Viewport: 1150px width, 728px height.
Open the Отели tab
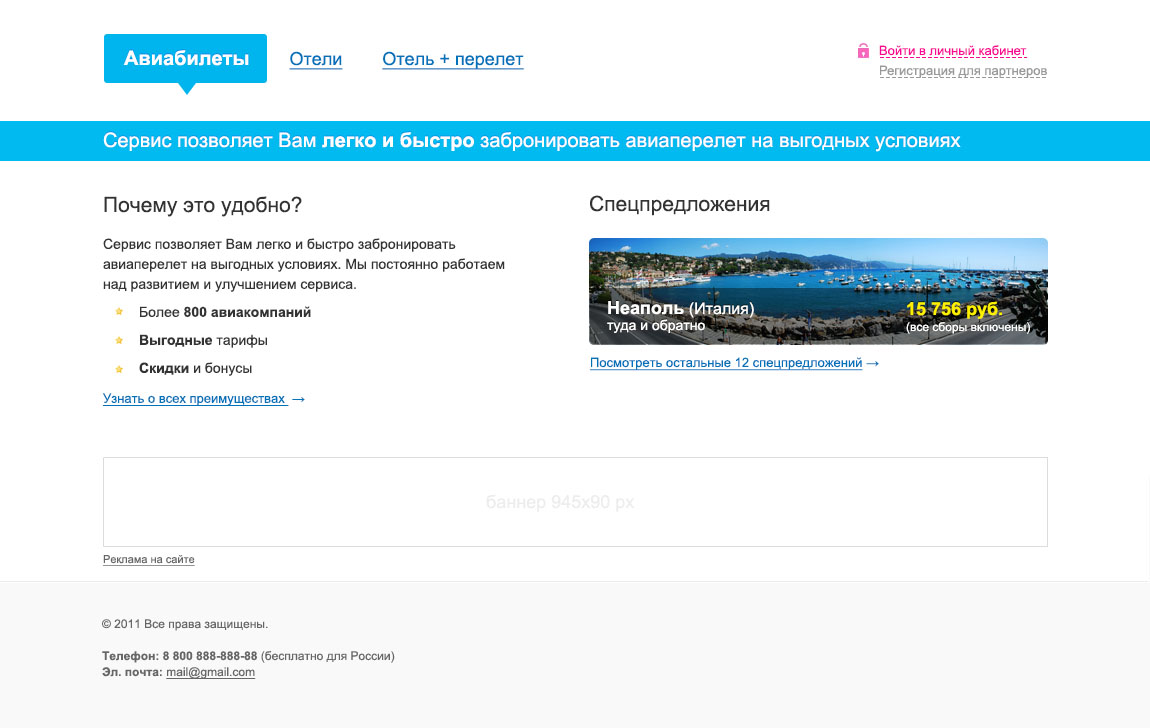tap(316, 59)
